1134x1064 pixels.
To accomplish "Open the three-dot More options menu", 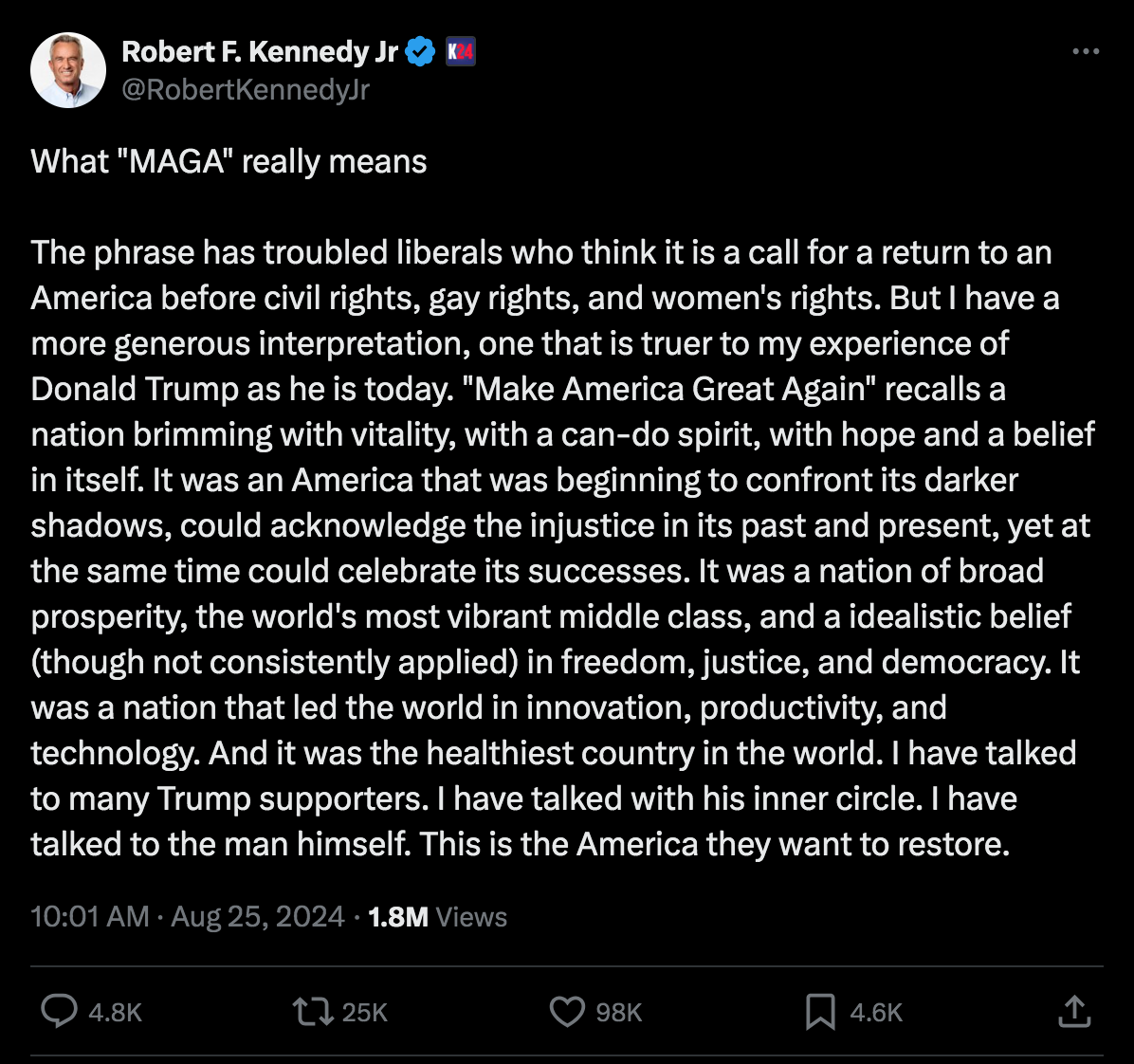I will [1086, 52].
